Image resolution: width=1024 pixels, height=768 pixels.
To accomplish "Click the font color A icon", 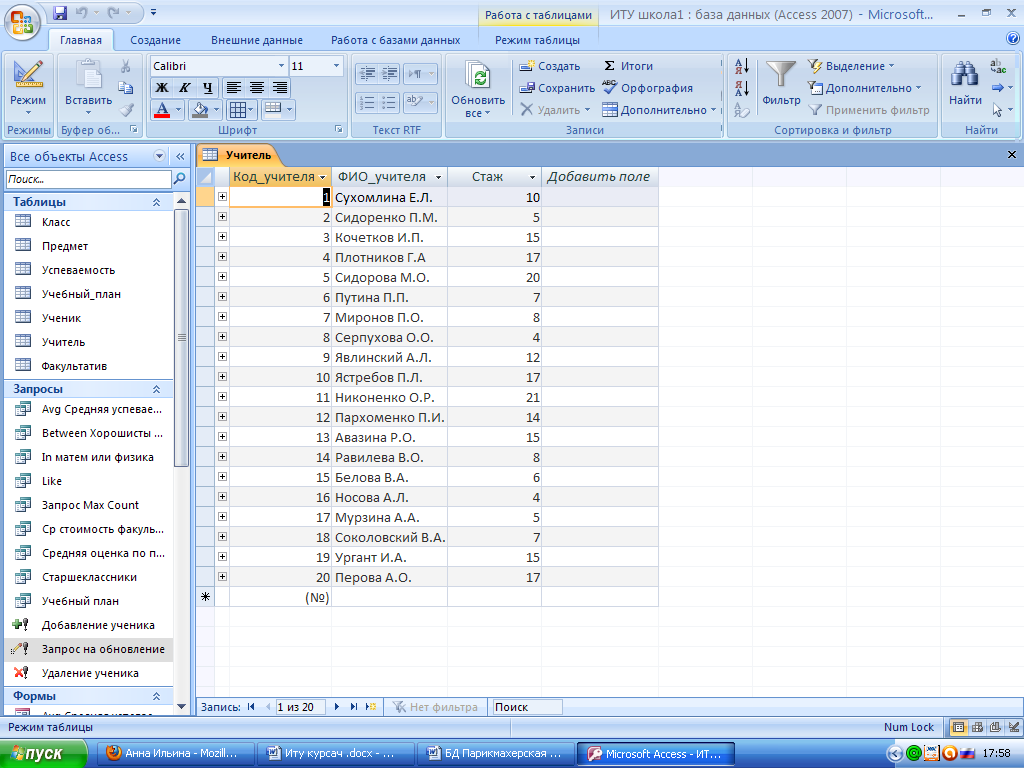I will 162,110.
